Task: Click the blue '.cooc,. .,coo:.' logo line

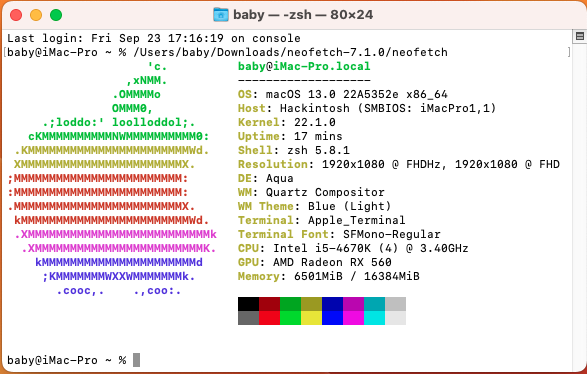Action: (x=119, y=291)
